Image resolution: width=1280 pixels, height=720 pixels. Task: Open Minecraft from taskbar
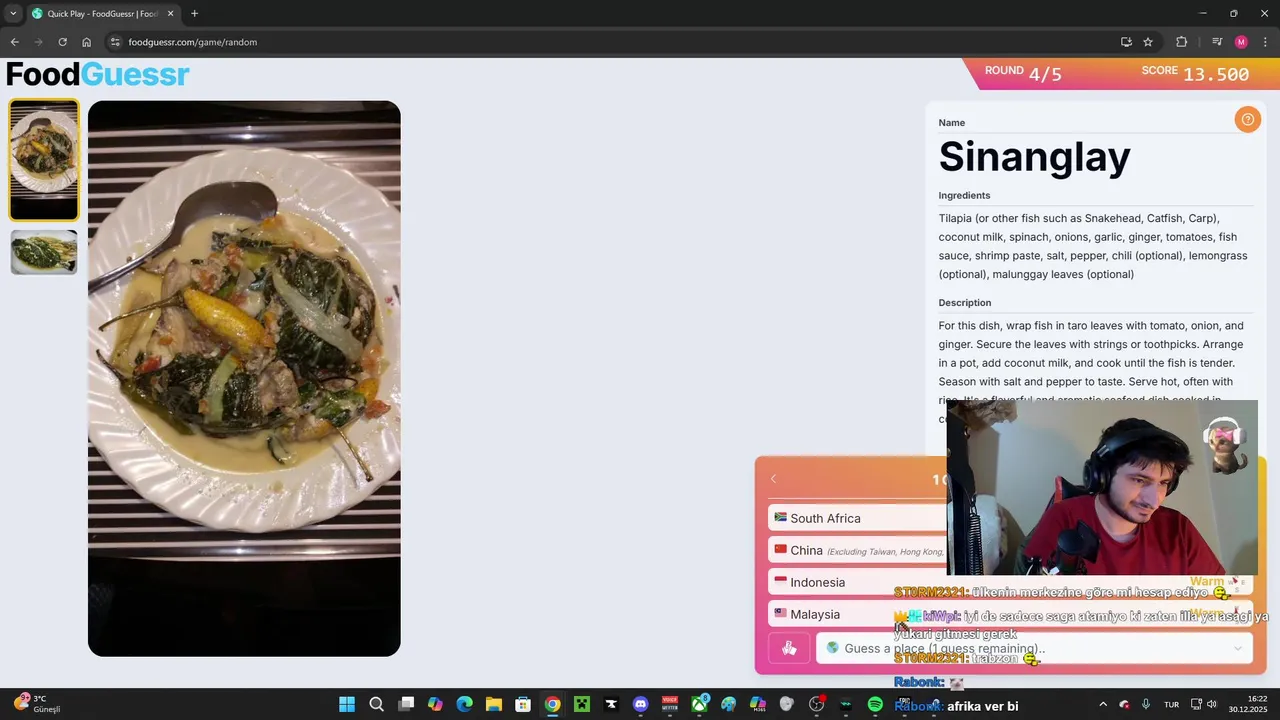coord(582,704)
